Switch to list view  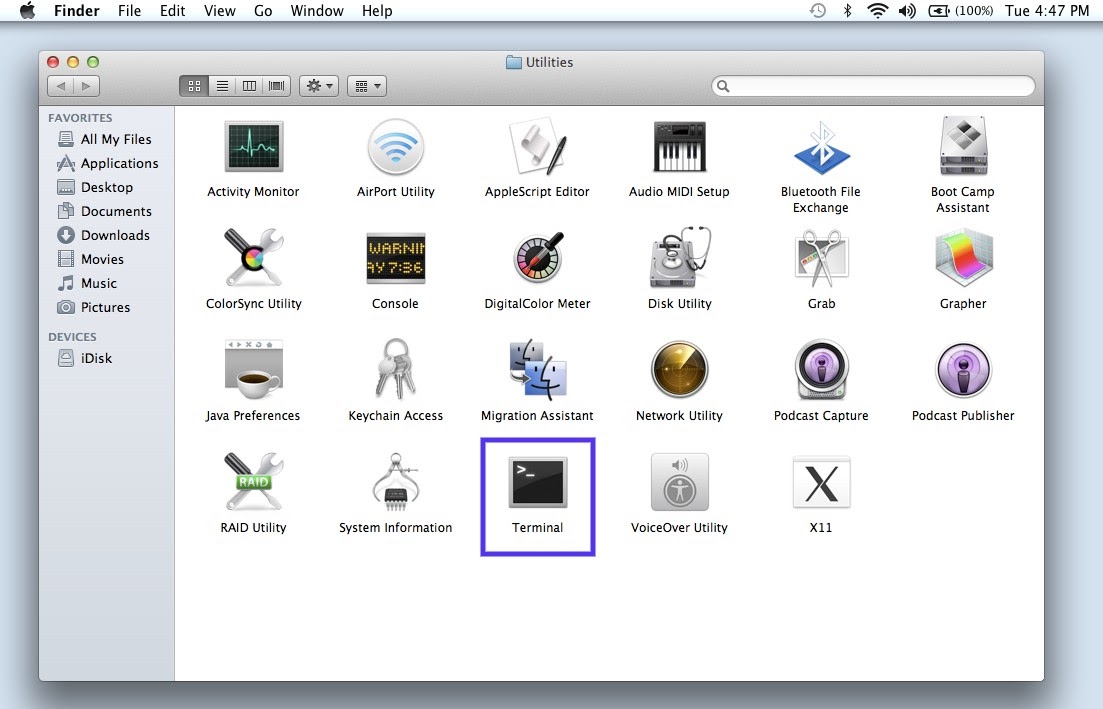(222, 85)
